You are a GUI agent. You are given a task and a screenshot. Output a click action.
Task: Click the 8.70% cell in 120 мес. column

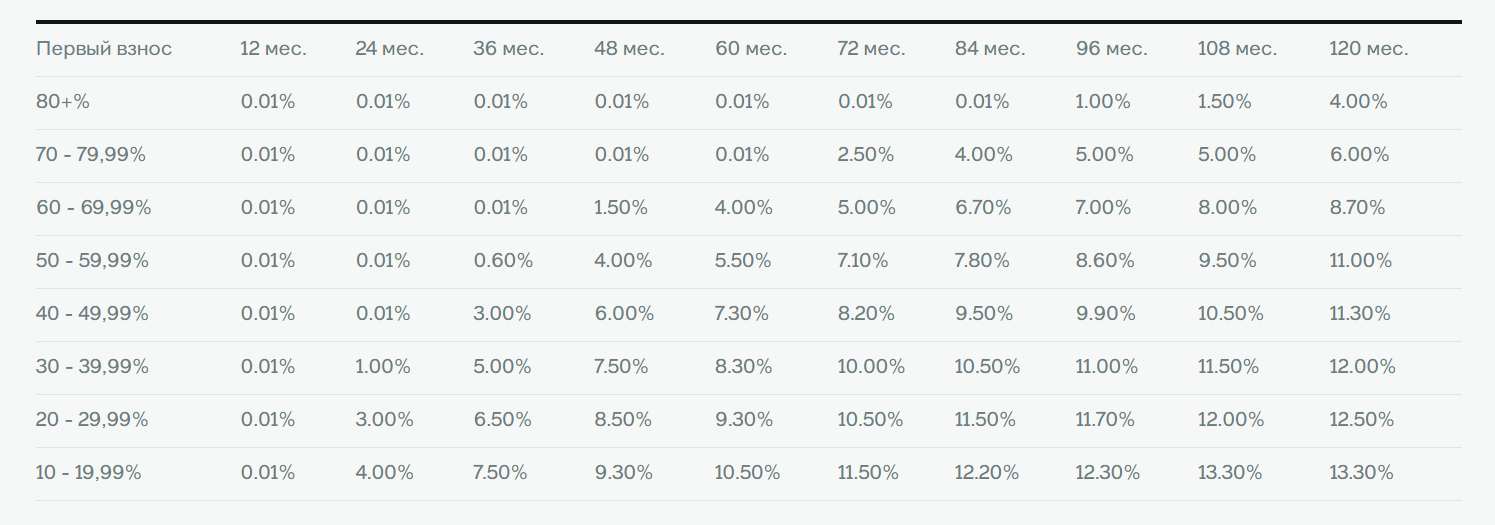click(1358, 208)
